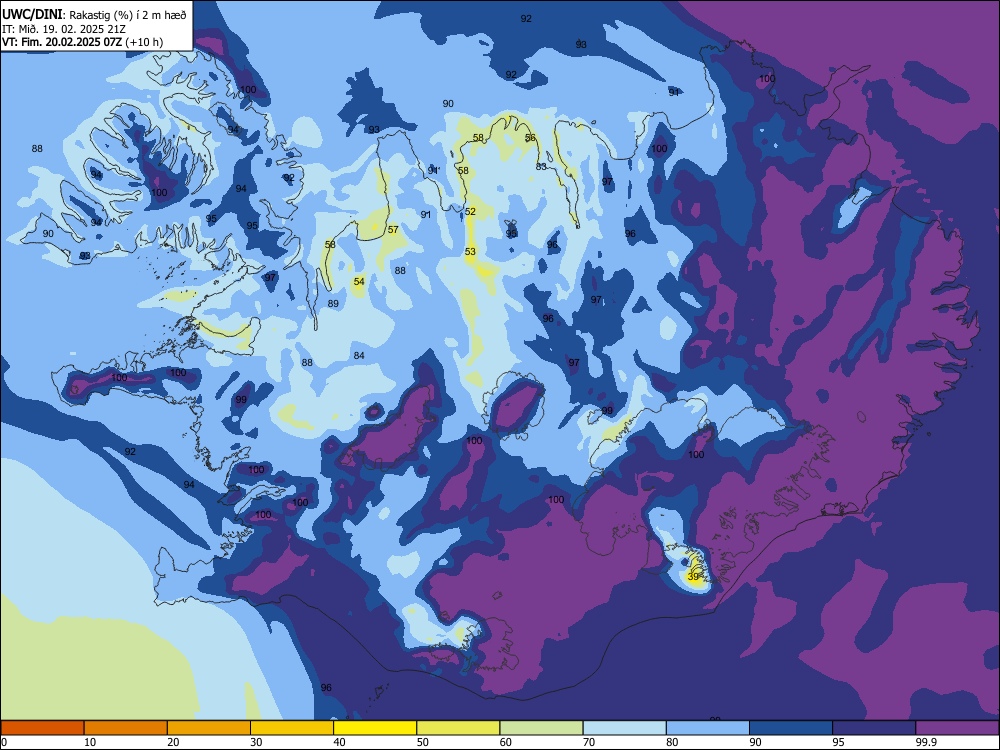Image resolution: width=1000 pixels, height=750 pixels.
Task: Click the 95–99.9 dark navy legend swatch
Action: 874,728
